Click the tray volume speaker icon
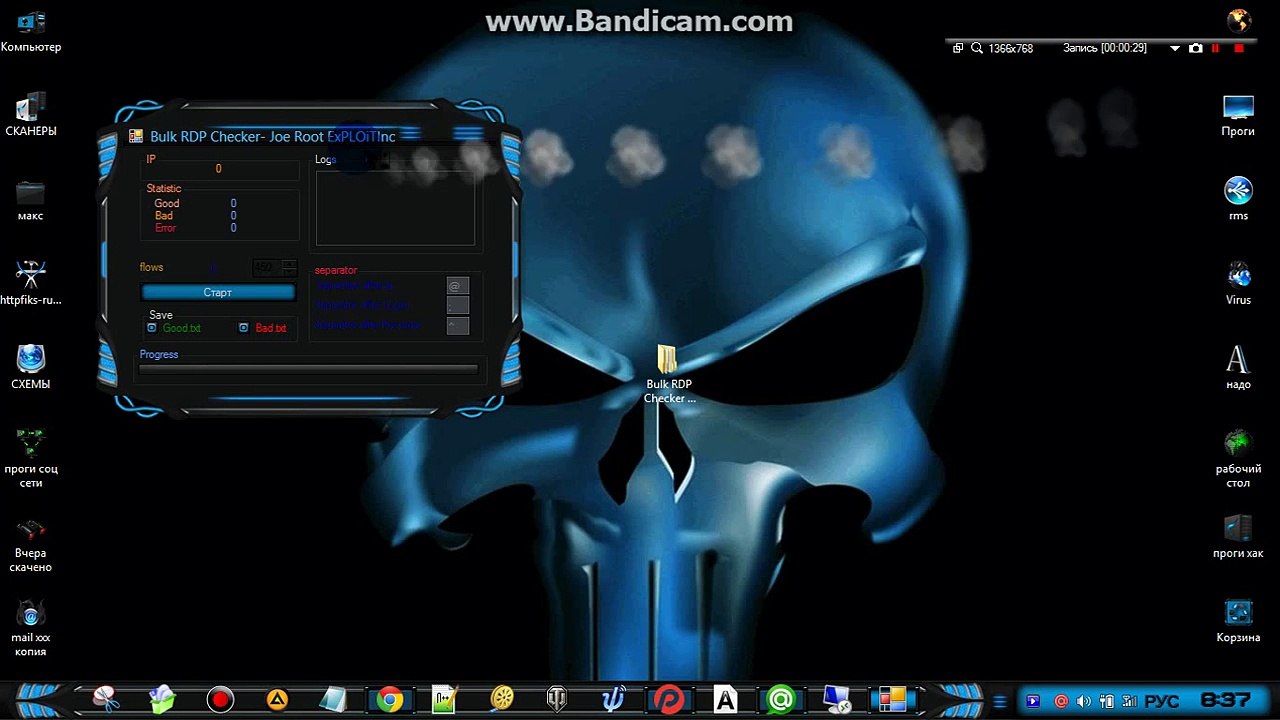The image size is (1280, 720). [1083, 701]
